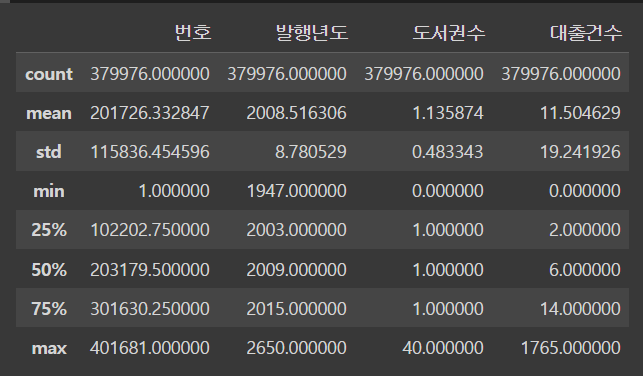
Task: Select 50% value 203179.500000
Action: 150,270
